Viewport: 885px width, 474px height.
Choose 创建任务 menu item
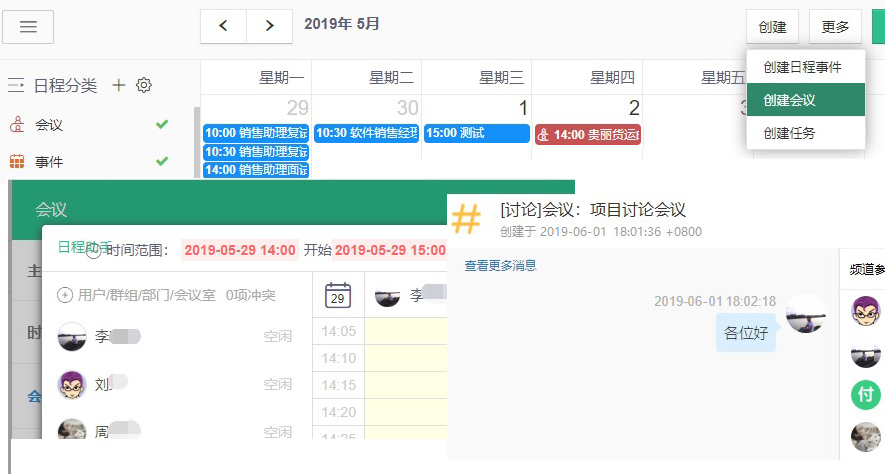click(x=789, y=132)
